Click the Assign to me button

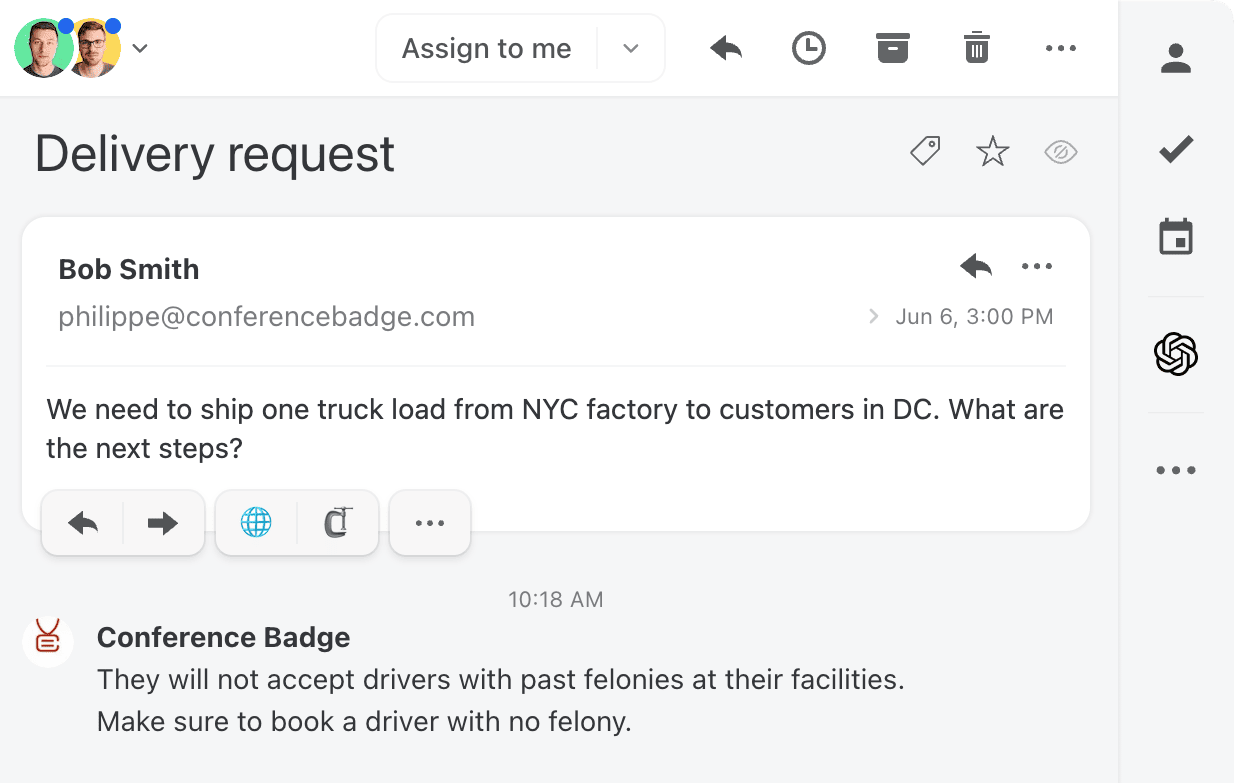click(487, 47)
